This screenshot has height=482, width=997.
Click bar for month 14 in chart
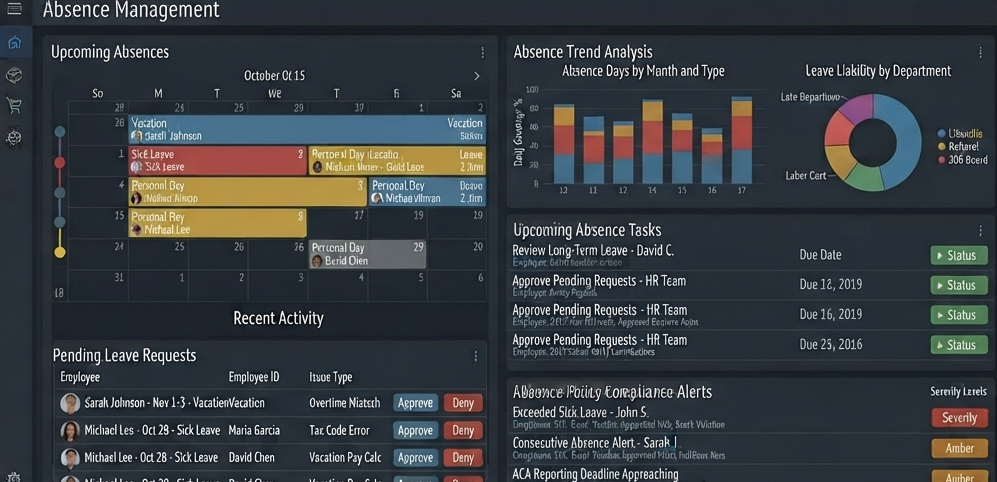coord(652,142)
